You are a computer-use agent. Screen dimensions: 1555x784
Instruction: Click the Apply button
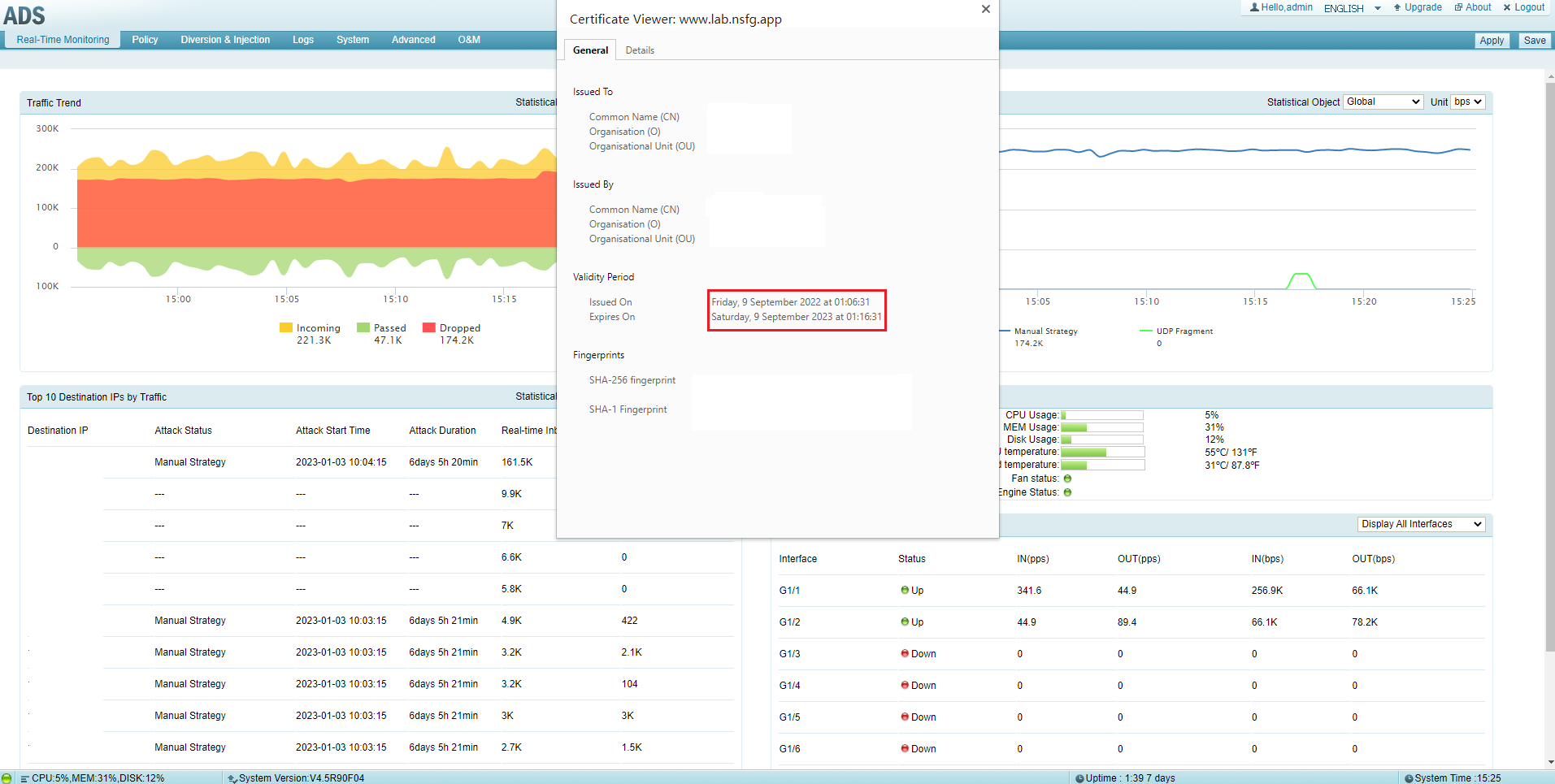click(1492, 41)
